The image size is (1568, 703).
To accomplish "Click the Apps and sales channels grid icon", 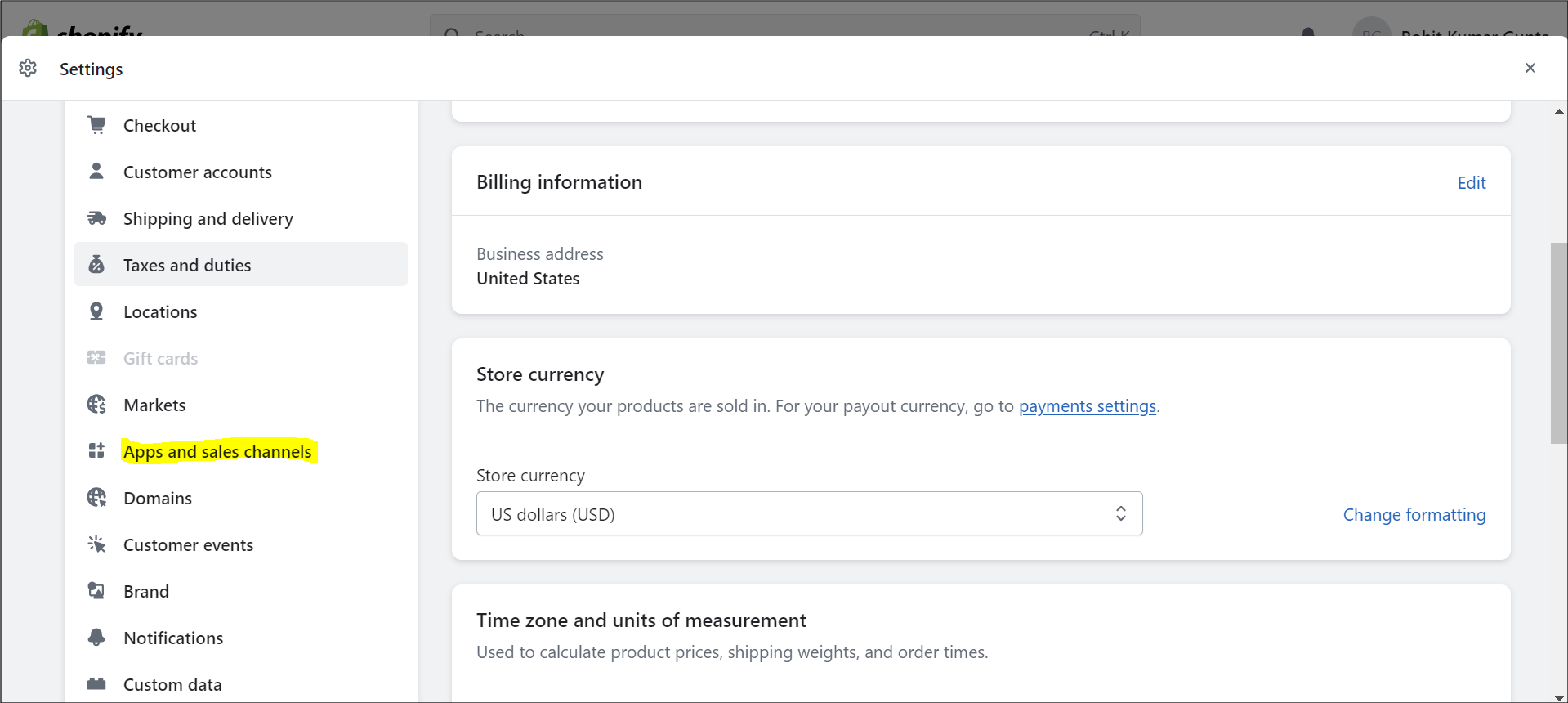I will coord(96,450).
